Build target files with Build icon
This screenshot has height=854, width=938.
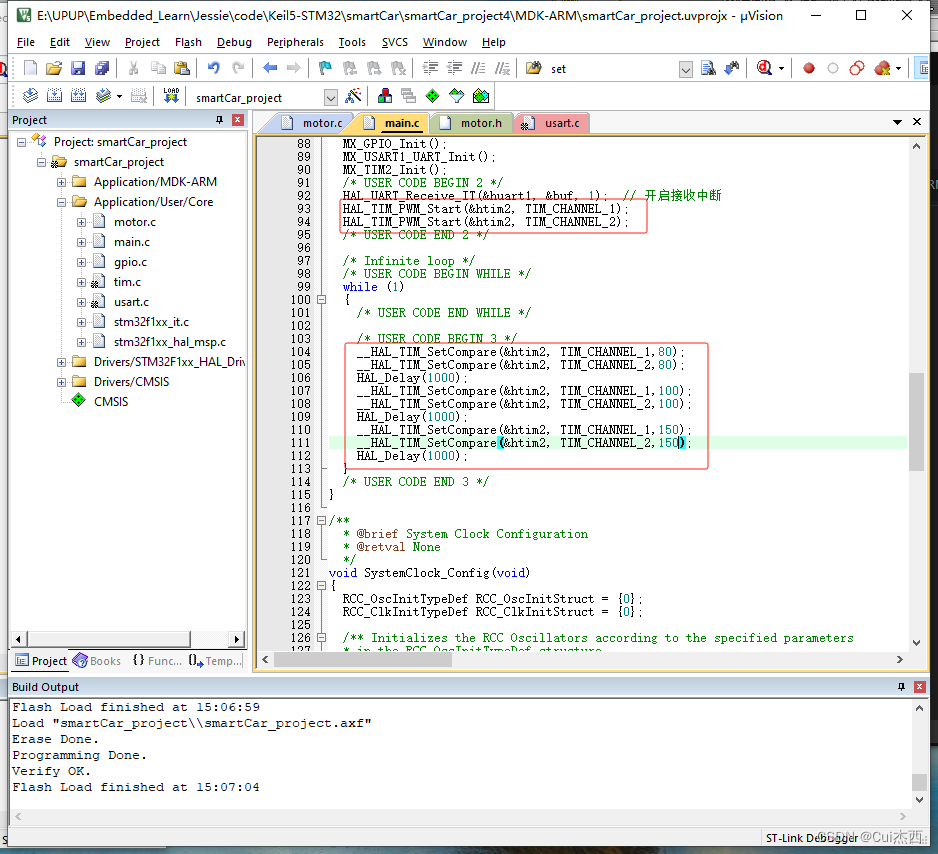[x=54, y=96]
